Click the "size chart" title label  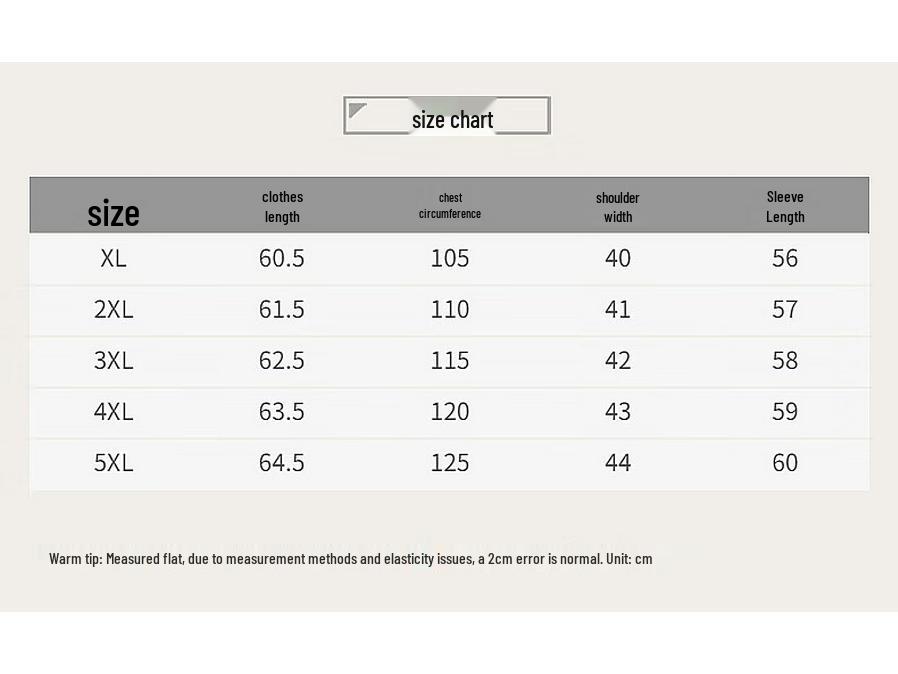tap(452, 120)
